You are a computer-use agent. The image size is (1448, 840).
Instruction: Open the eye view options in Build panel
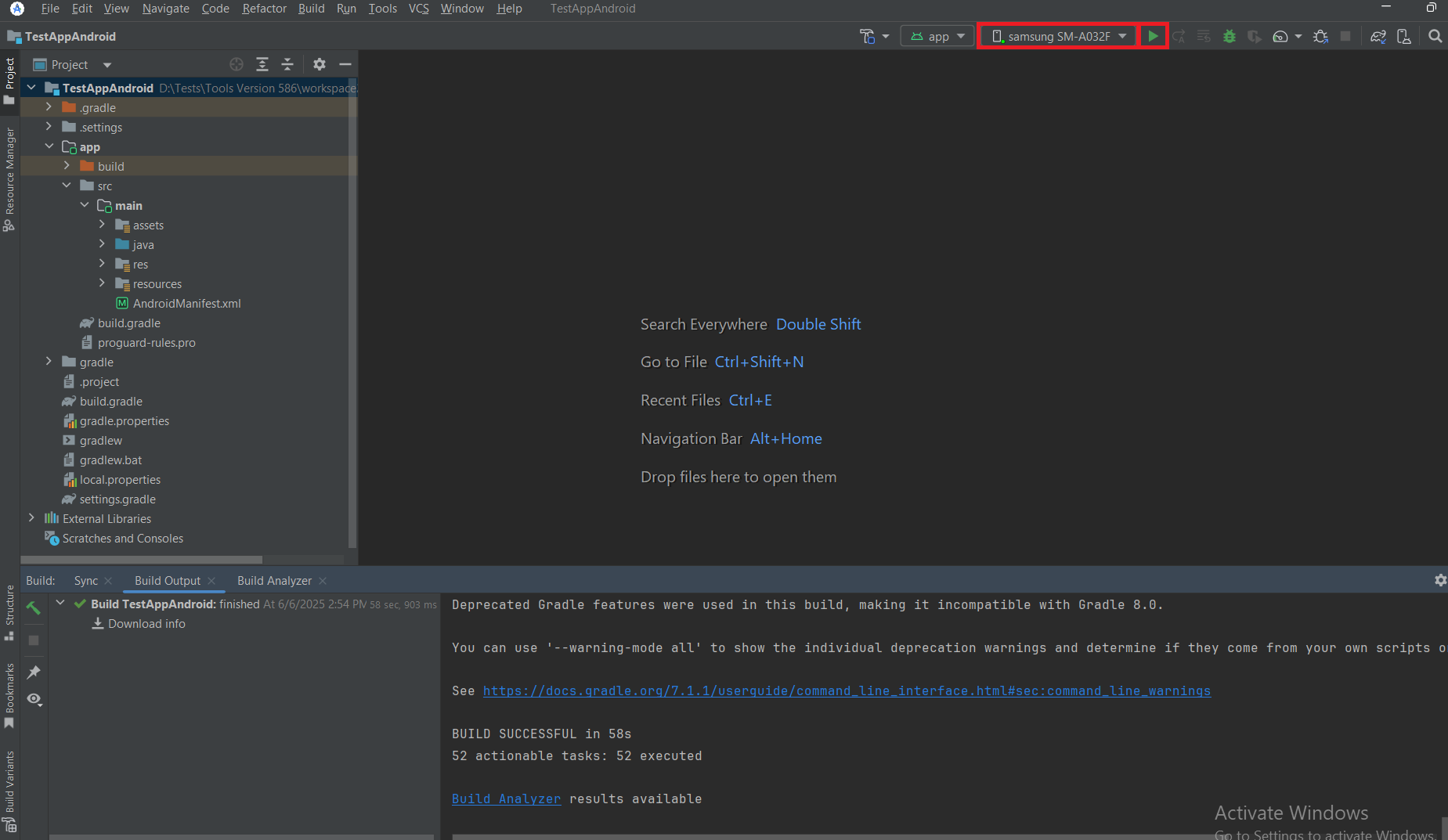34,699
